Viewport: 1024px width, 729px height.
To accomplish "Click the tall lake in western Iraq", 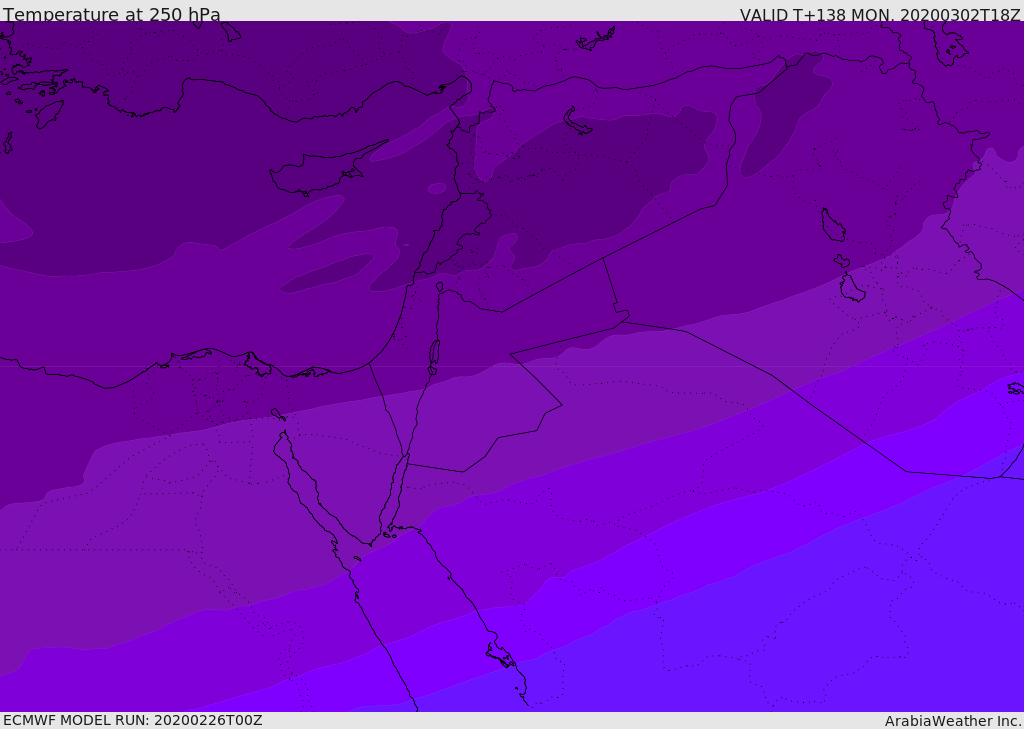I will point(833,225).
